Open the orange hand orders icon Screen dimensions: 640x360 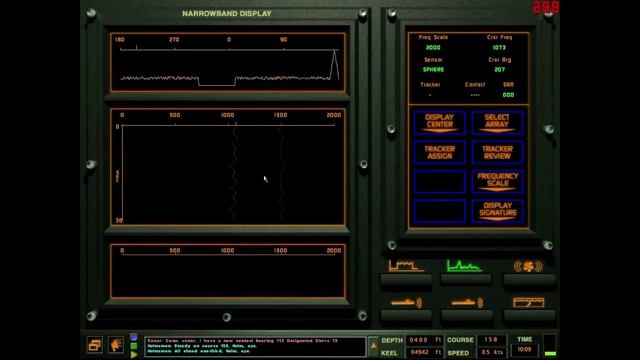click(x=116, y=345)
